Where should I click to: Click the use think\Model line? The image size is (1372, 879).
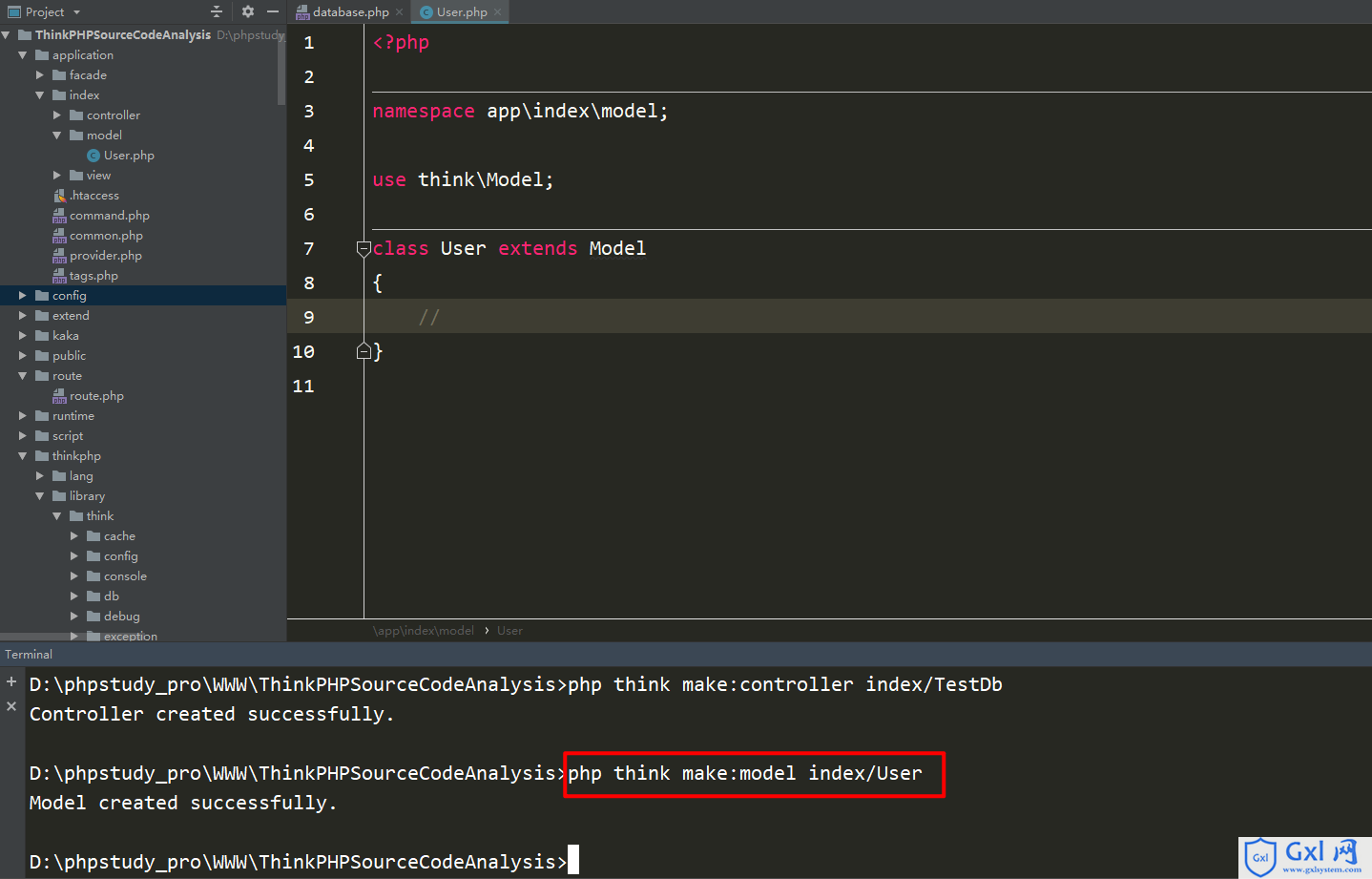coord(463,180)
